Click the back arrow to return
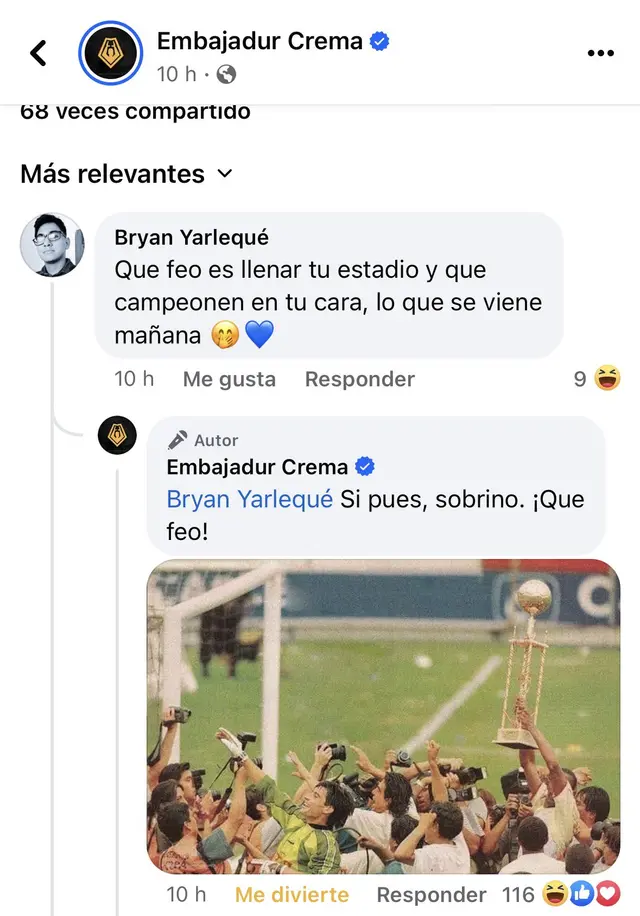Screen dimensions: 640x916 [37, 54]
